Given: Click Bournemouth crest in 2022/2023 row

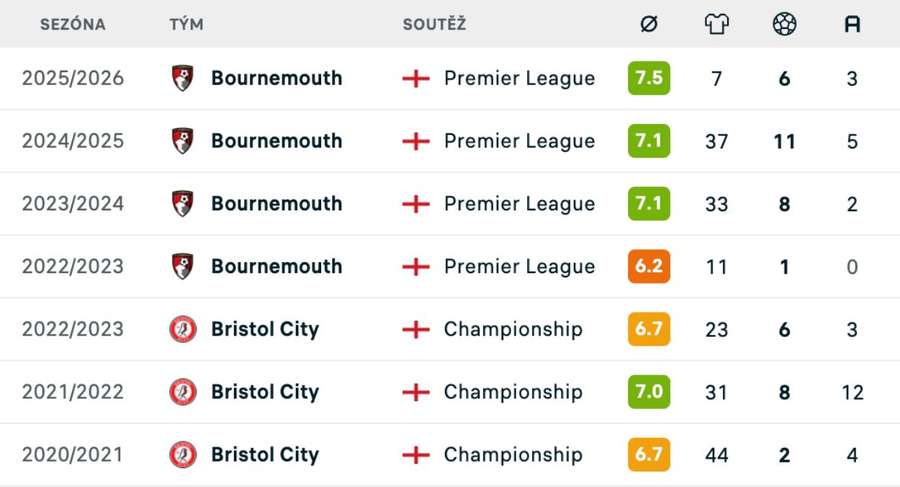Looking at the screenshot, I should pyautogui.click(x=183, y=267).
